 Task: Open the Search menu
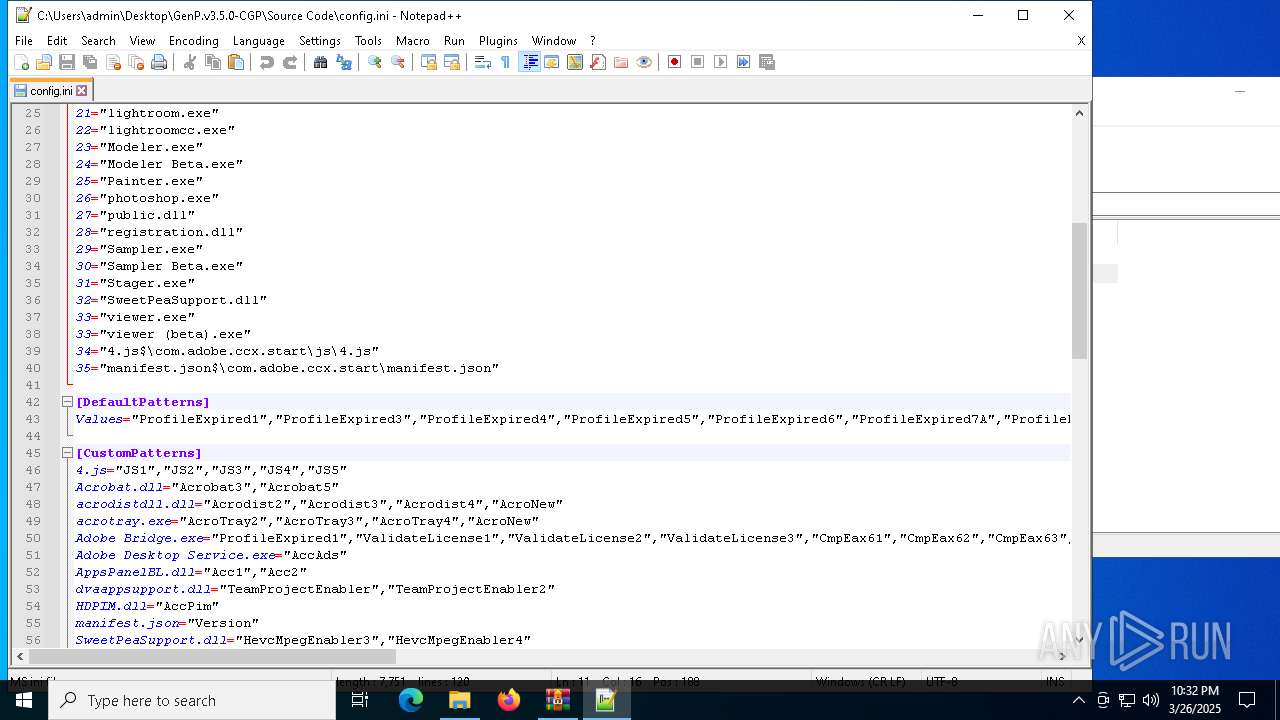coord(98,41)
